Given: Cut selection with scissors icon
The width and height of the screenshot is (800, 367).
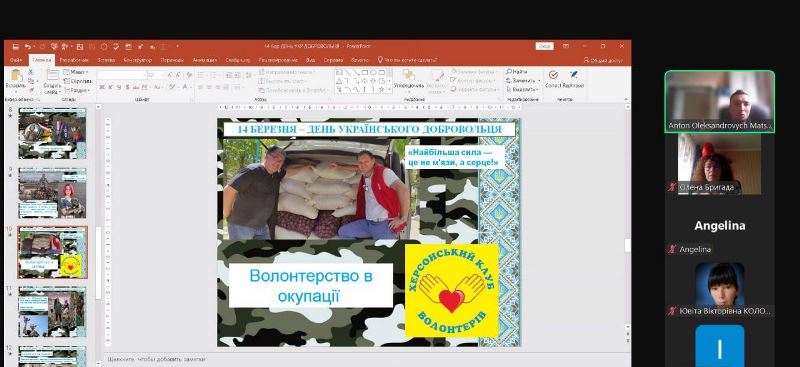Looking at the screenshot, I should [x=31, y=72].
